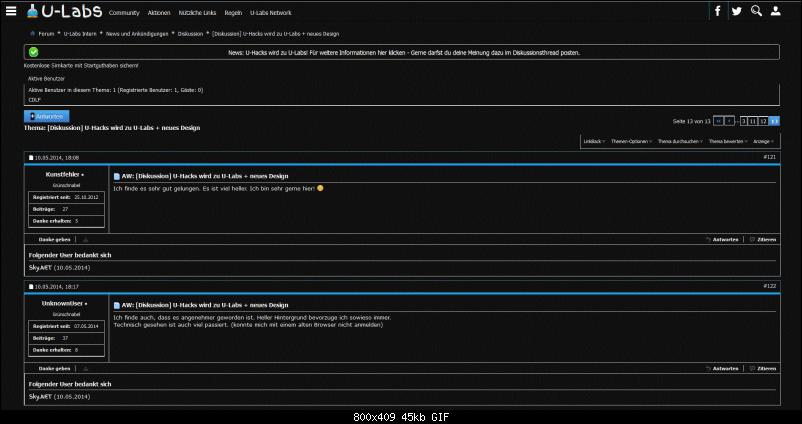The image size is (802, 424).
Task: Click document icon in Kunstfehler's post title
Action: point(117,176)
